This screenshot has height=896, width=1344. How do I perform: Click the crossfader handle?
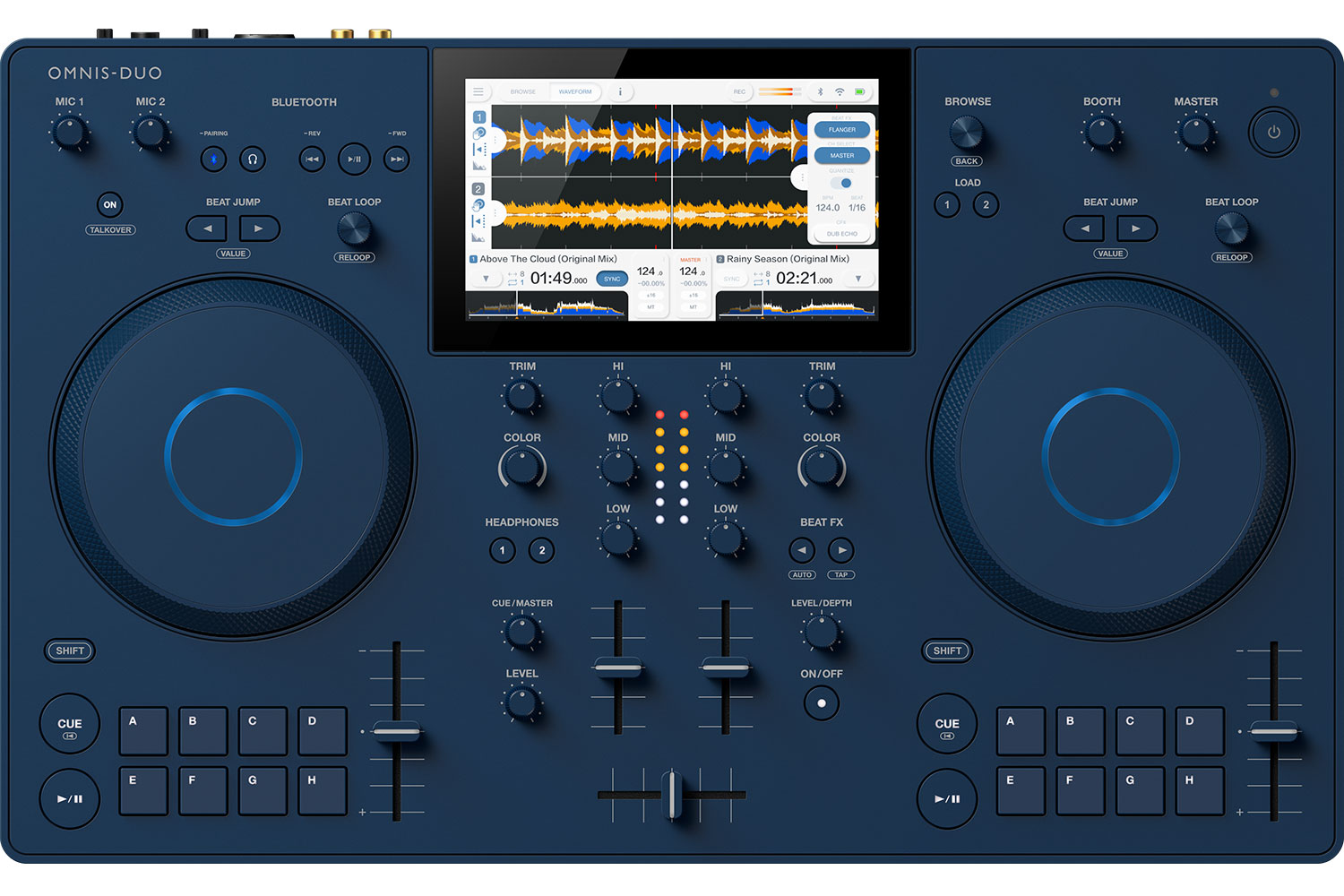tap(672, 794)
